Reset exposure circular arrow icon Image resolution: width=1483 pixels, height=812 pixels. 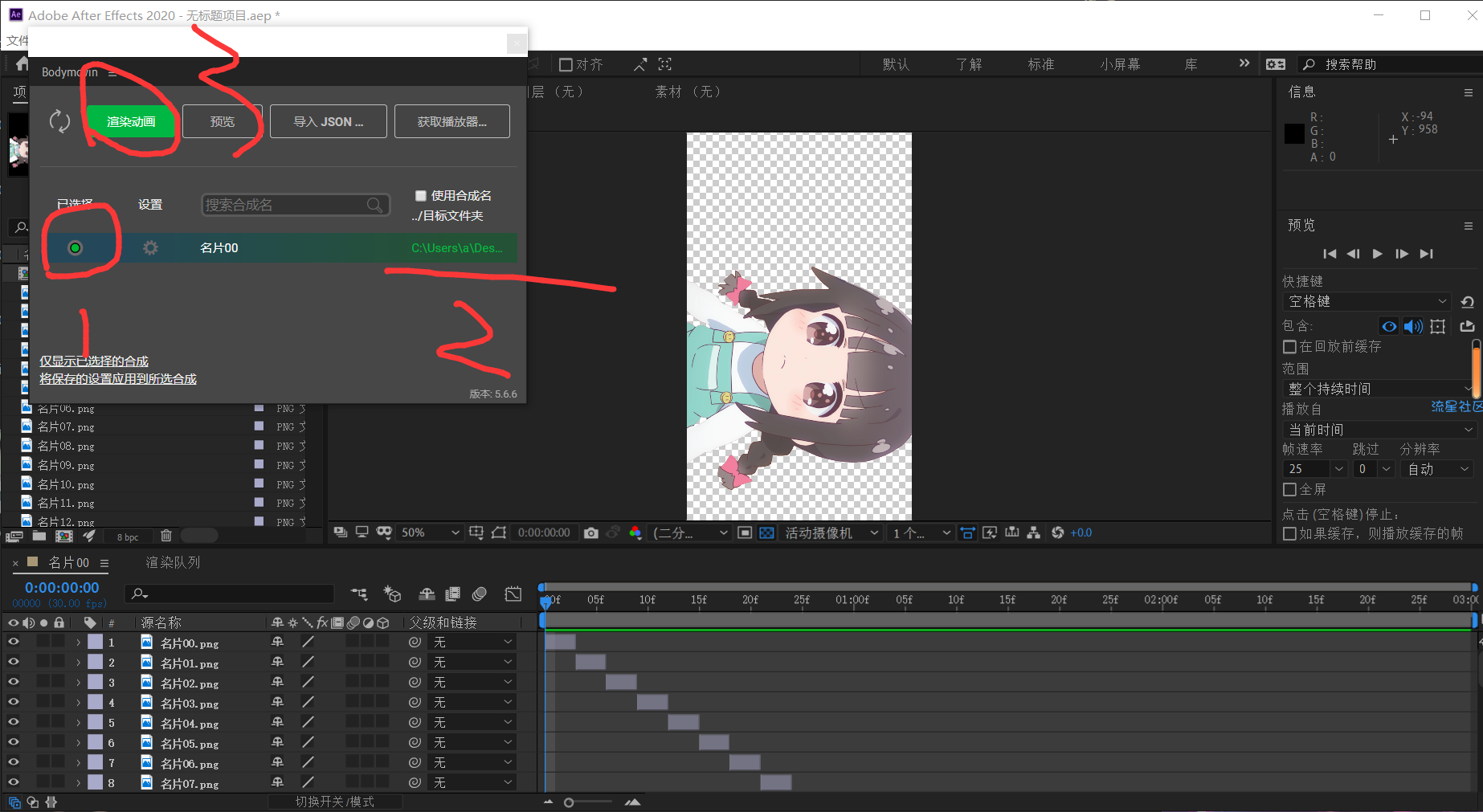pos(1057,532)
